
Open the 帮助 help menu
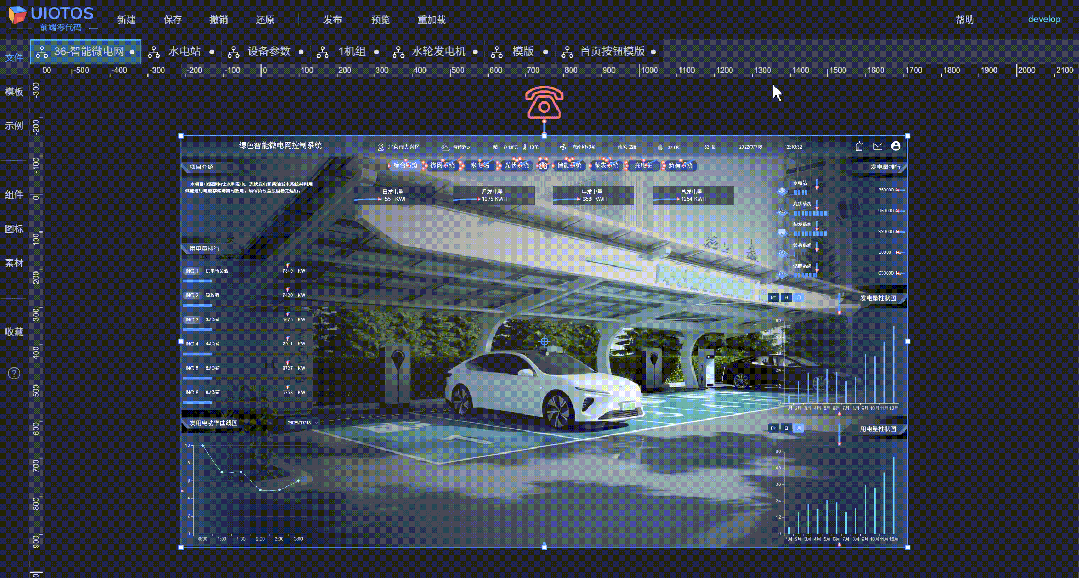(x=964, y=19)
